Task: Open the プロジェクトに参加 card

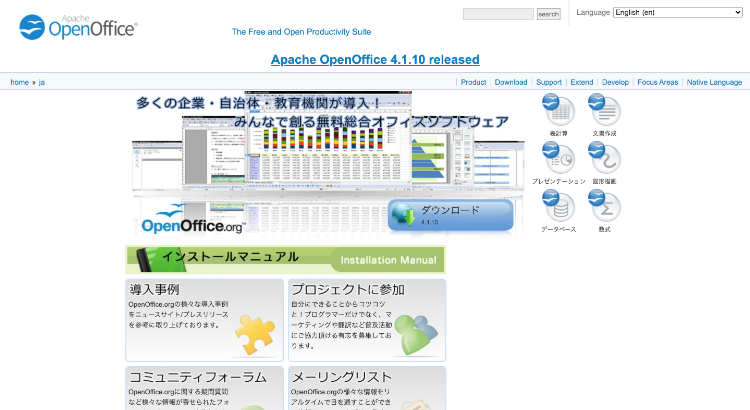Action: [x=367, y=320]
